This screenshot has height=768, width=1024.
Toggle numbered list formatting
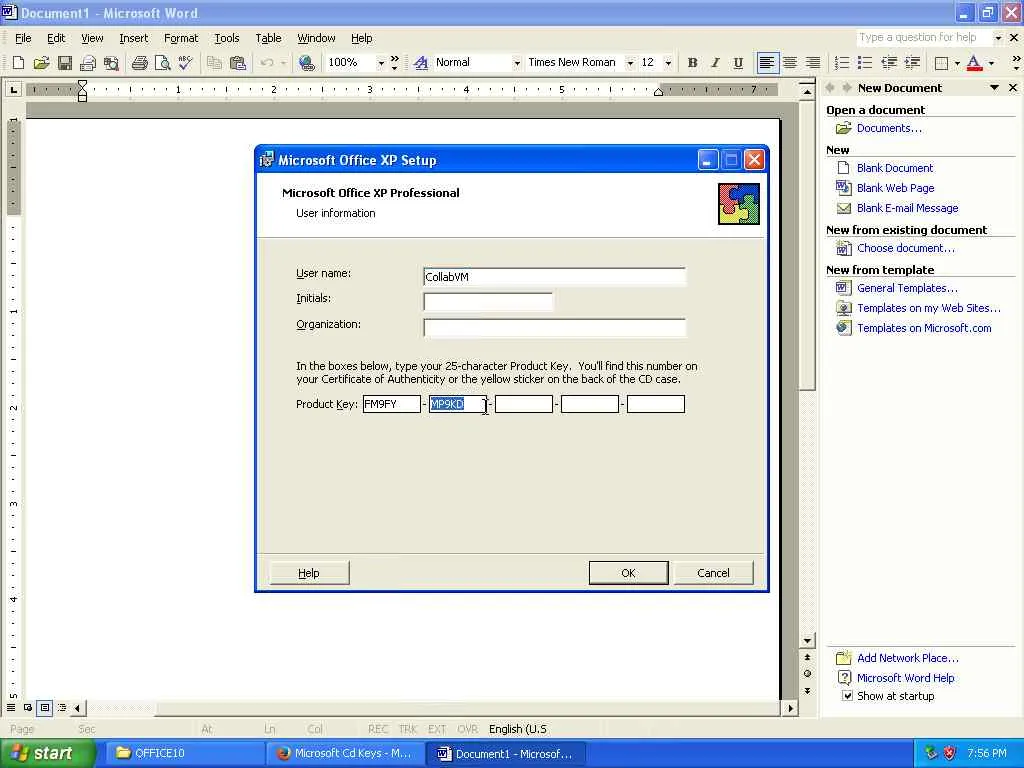pos(842,63)
